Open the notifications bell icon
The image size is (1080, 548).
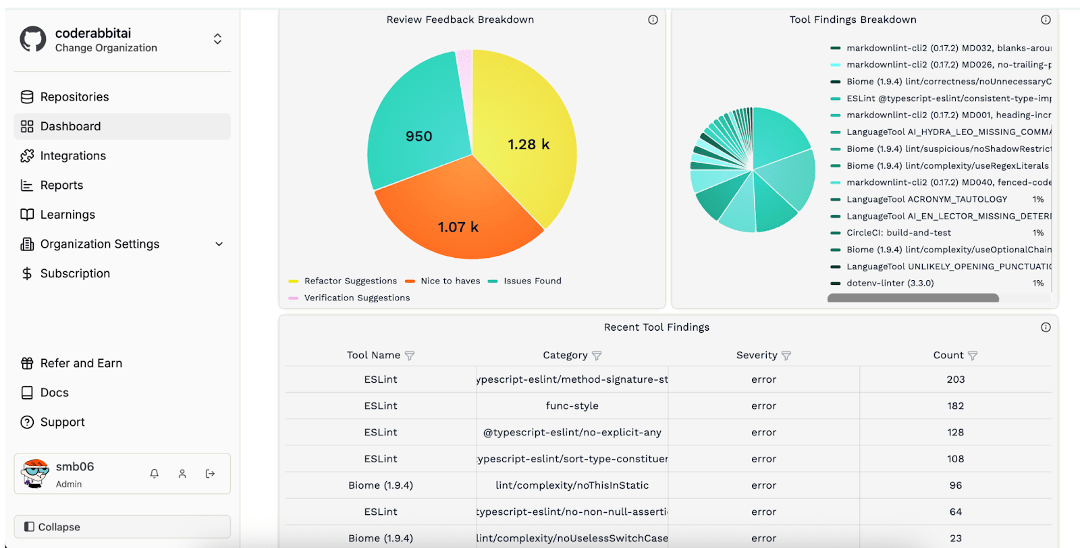click(x=154, y=474)
